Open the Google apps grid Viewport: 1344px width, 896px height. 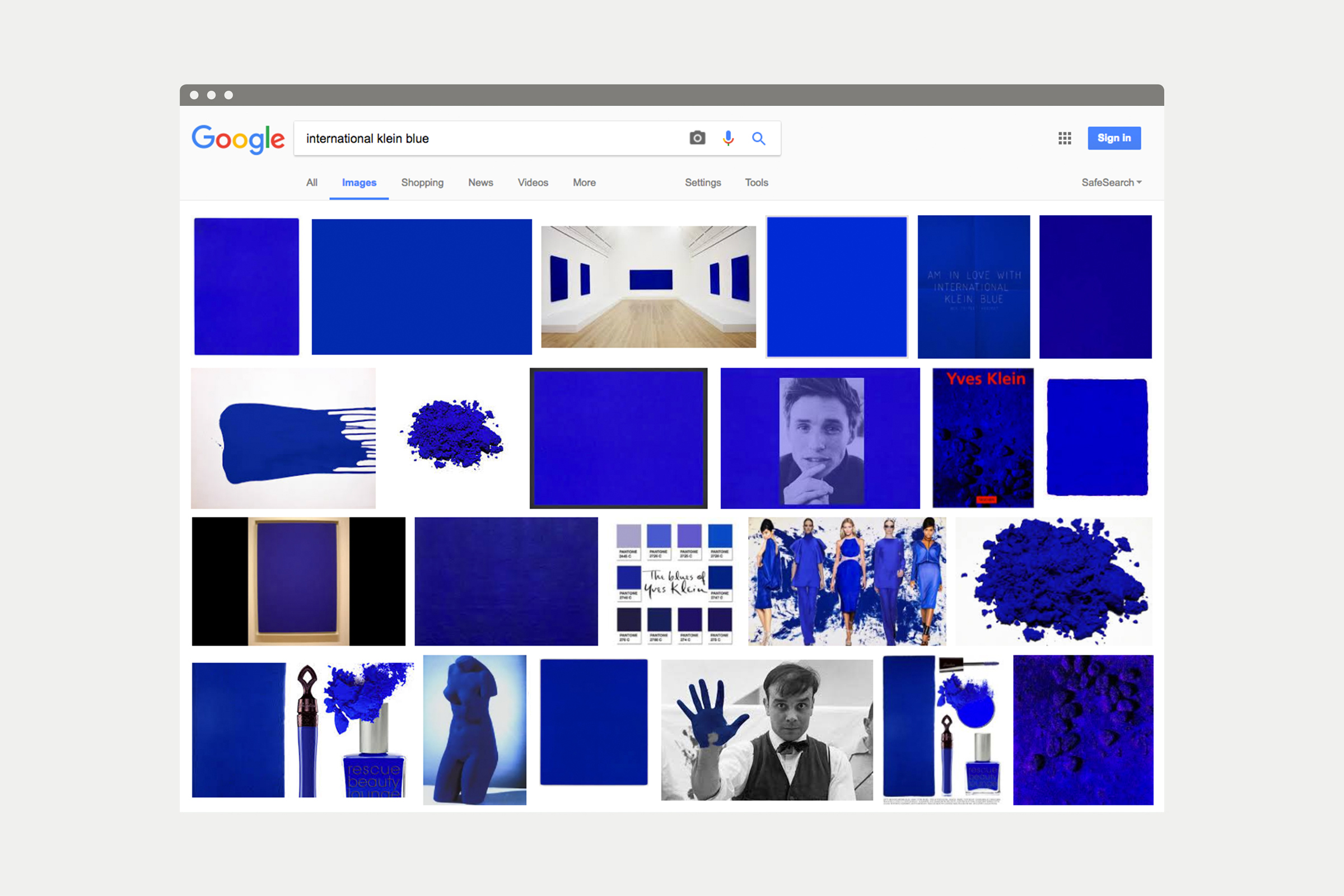(1065, 138)
